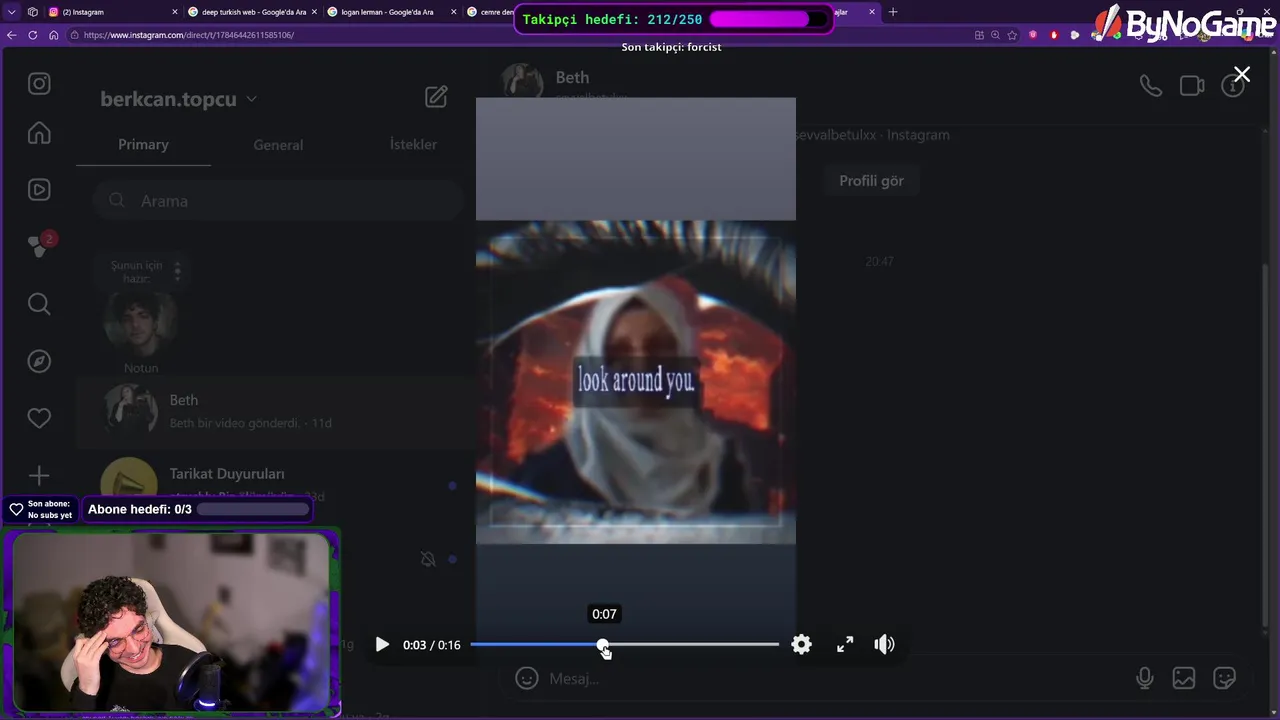Open Explore compass in the sidebar
The image size is (1280, 720).
pyautogui.click(x=39, y=361)
